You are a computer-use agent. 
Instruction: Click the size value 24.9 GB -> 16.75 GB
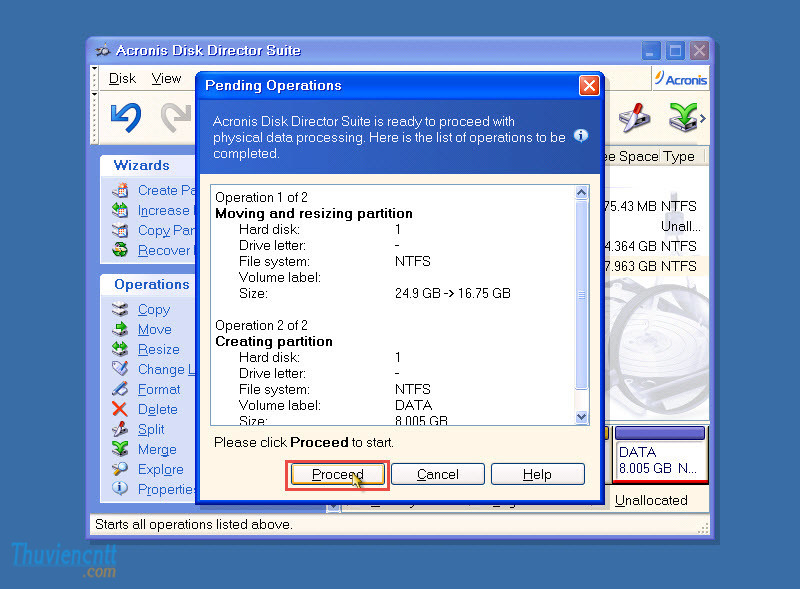point(453,293)
